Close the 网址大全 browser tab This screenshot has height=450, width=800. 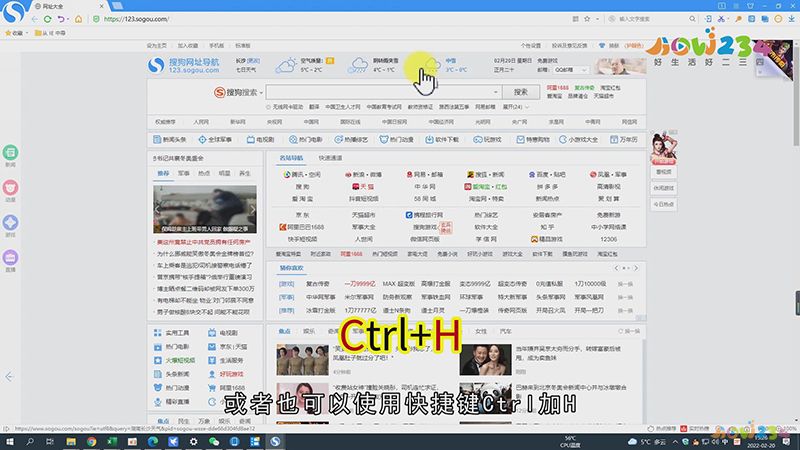[101, 6]
